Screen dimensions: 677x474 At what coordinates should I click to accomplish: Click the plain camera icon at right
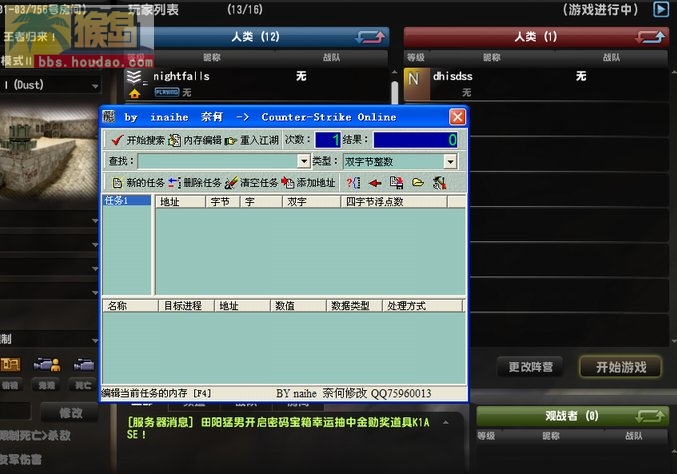[x=84, y=365]
